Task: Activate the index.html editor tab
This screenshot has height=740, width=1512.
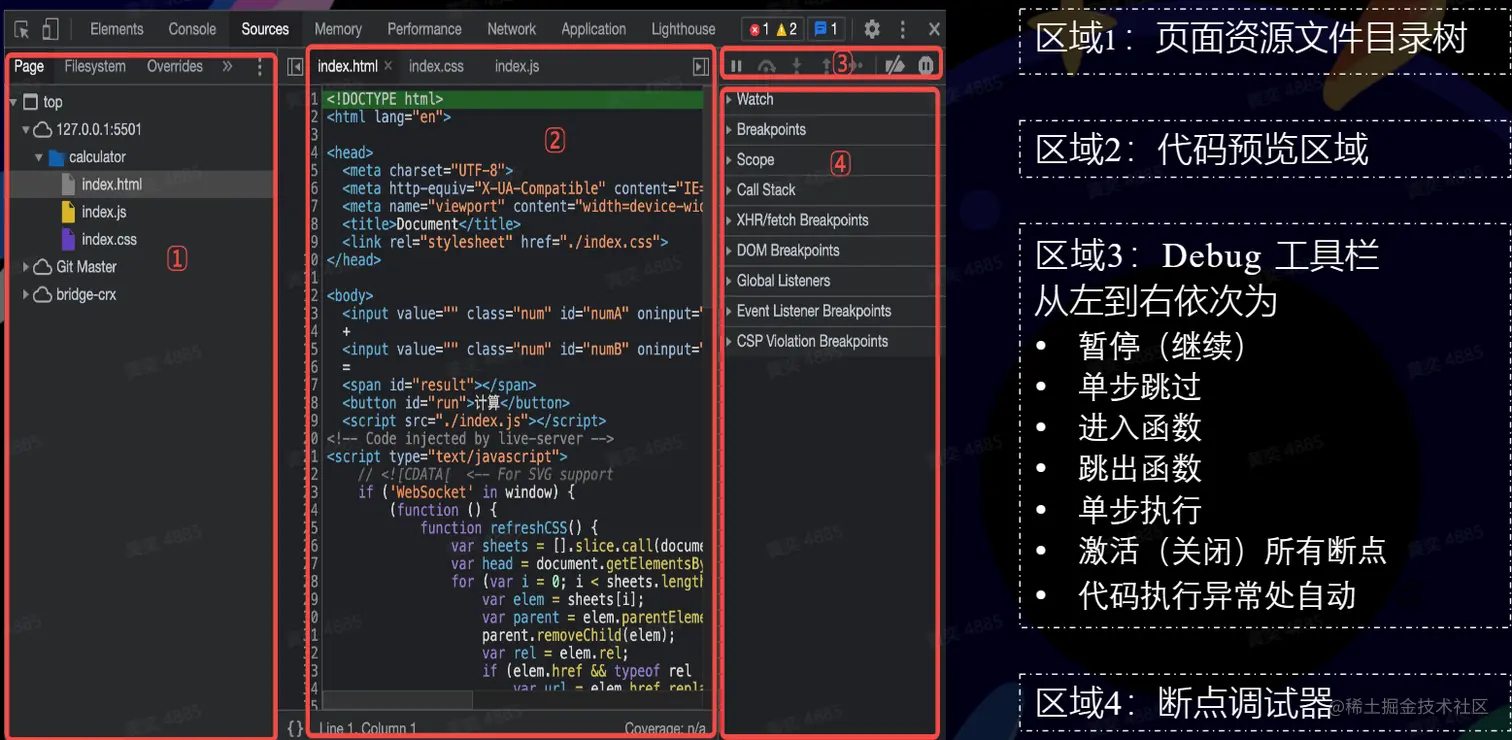Action: pos(348,67)
